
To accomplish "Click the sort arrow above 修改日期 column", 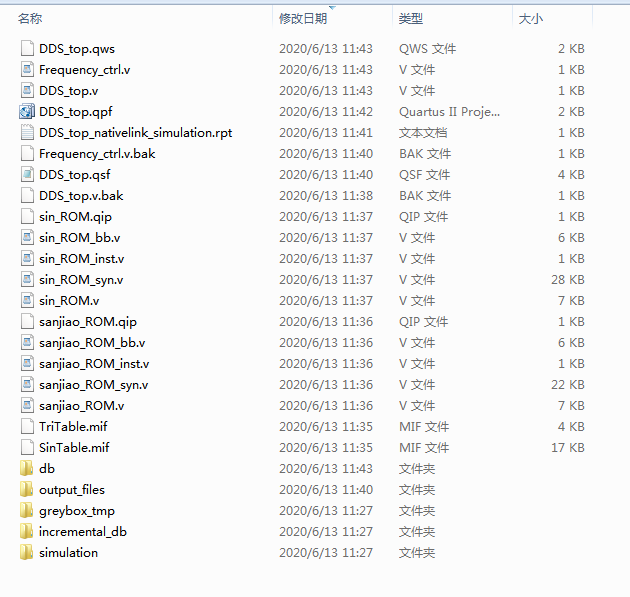I will coord(332,7).
